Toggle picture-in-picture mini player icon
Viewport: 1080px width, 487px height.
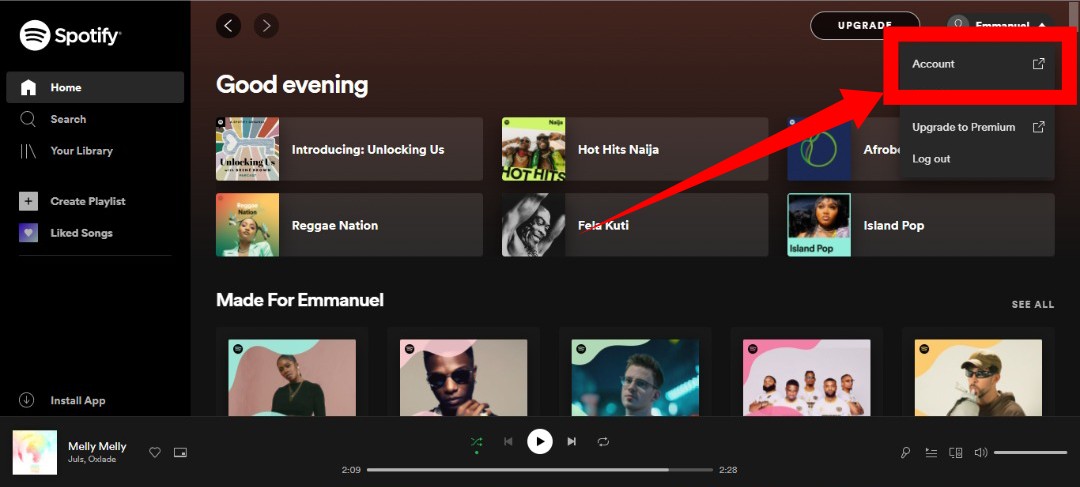[x=180, y=453]
